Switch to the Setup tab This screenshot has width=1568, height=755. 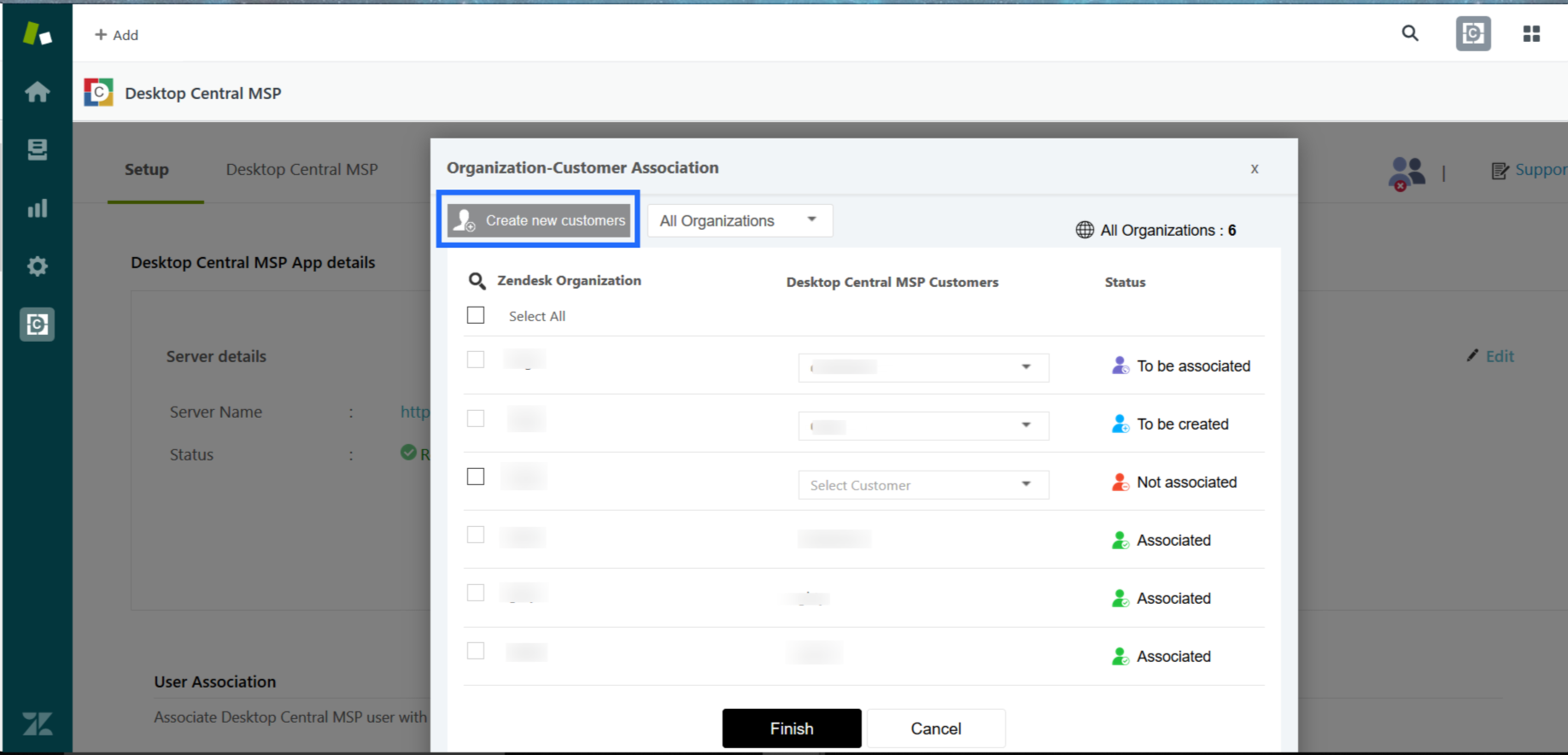click(x=147, y=169)
